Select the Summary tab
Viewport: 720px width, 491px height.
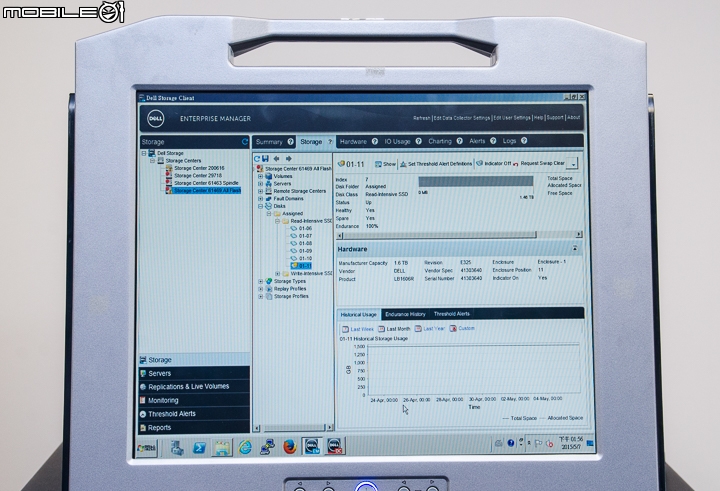[x=269, y=142]
